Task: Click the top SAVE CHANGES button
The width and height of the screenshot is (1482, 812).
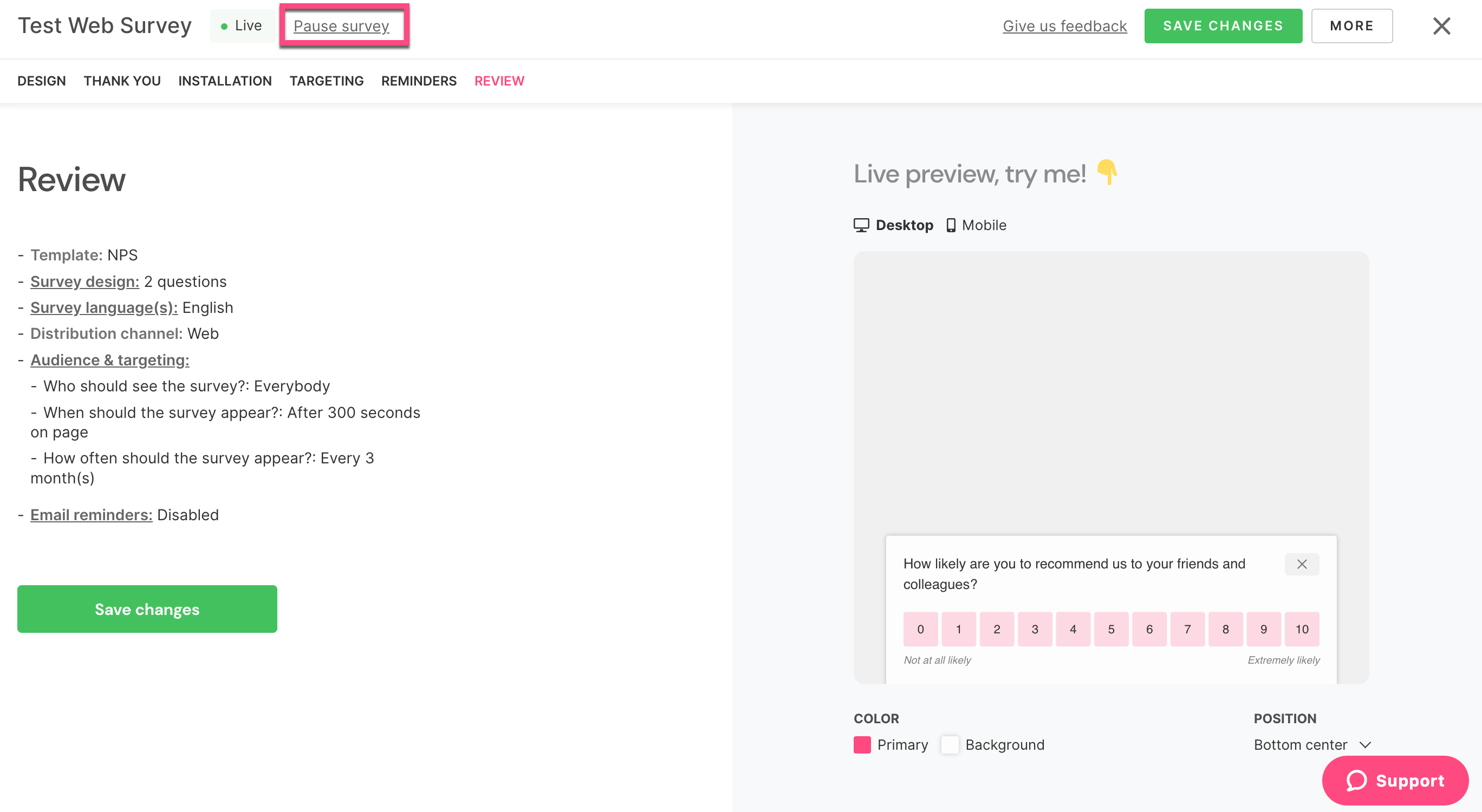Action: (1223, 26)
